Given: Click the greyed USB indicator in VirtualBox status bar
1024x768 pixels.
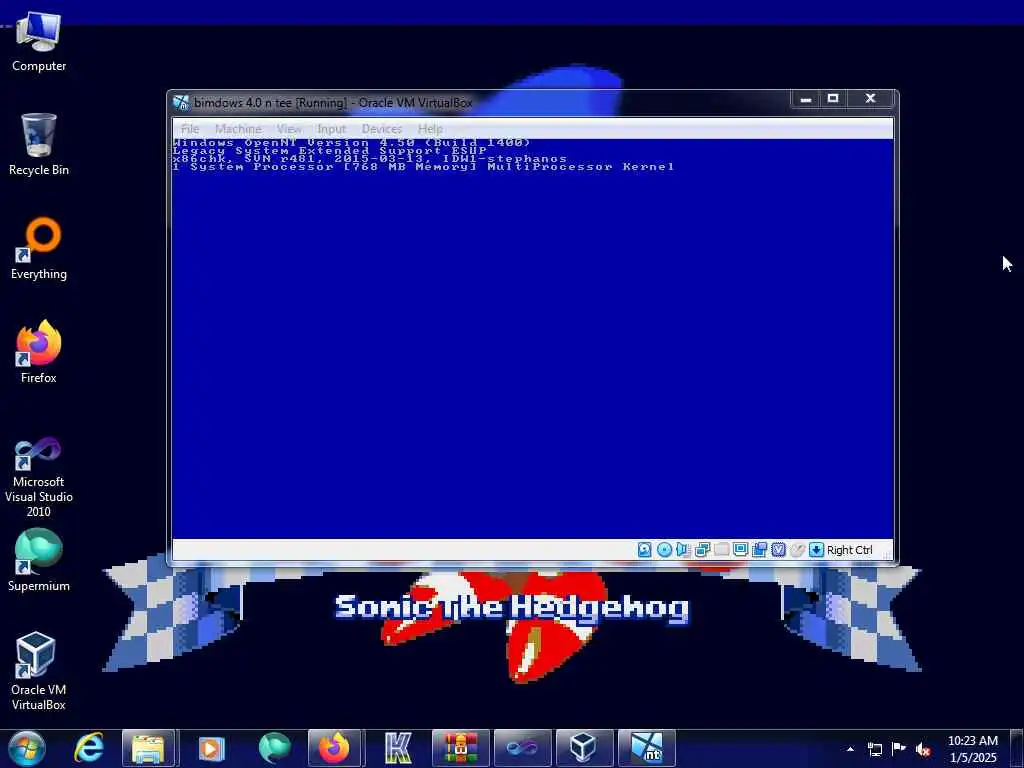Looking at the screenshot, I should pos(721,550).
